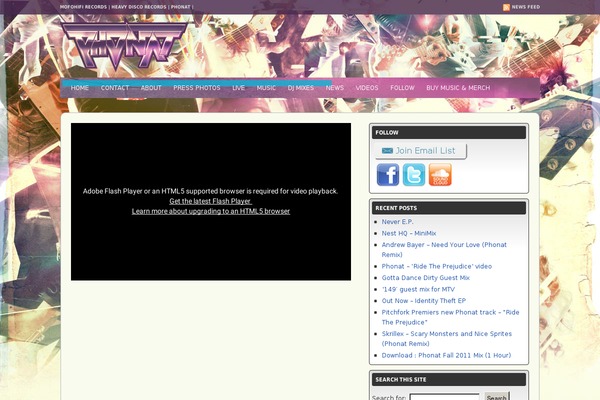This screenshot has height=400, width=600.
Task: Open the Nest HQ – MiniMix post
Action: (x=409, y=233)
